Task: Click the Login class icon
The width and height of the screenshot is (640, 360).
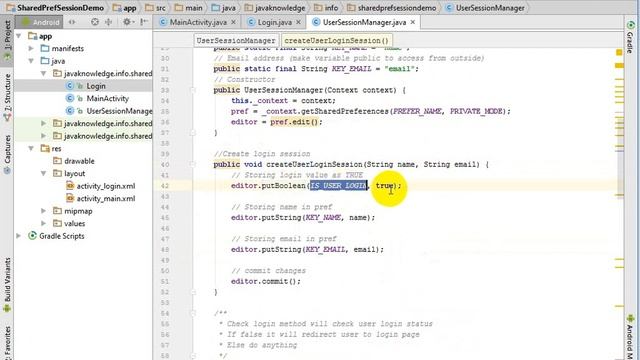Action: [x=70, y=86]
